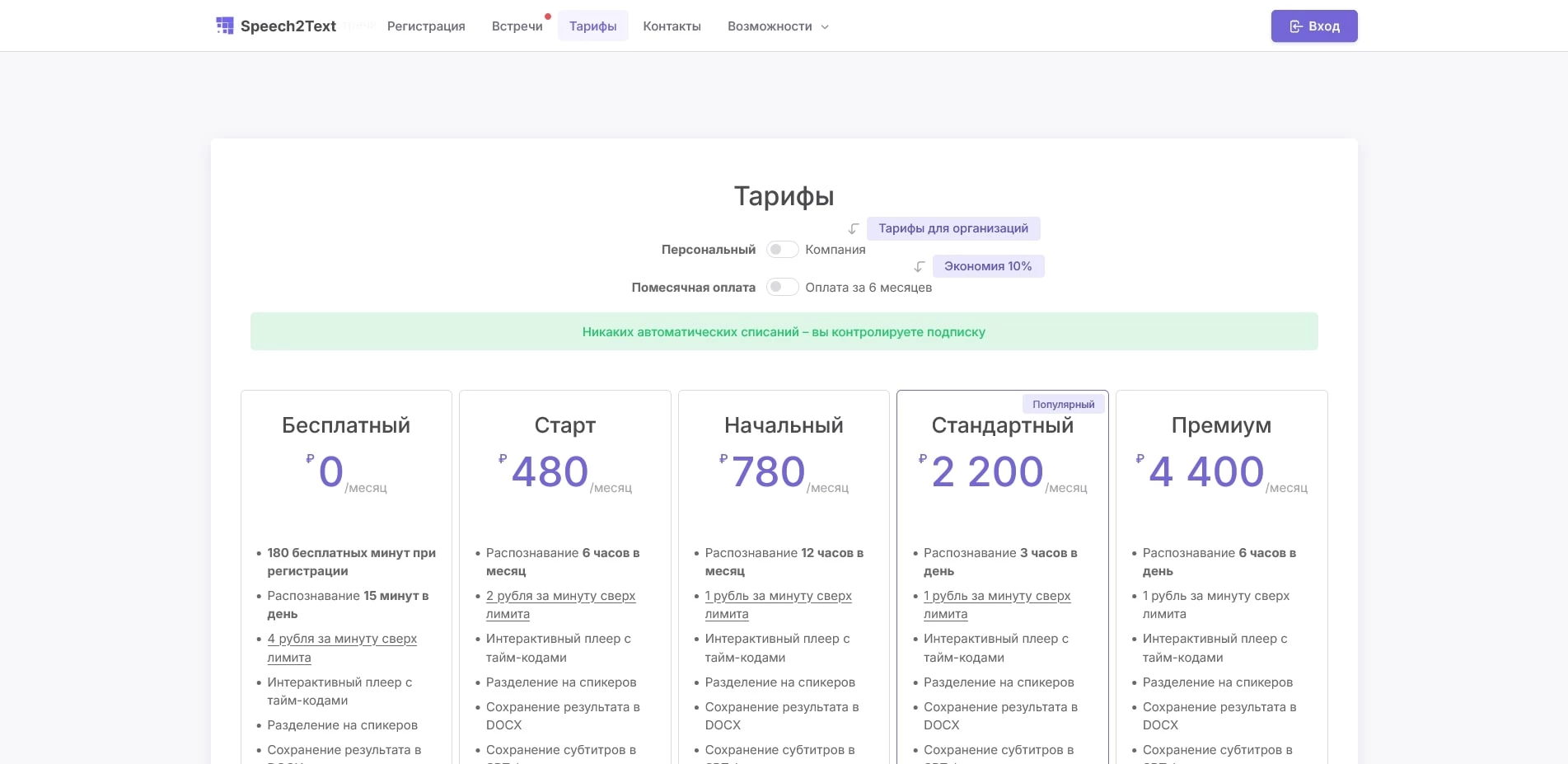Select the Тарифы tab
Viewport: 1568px width, 764px height.
pyautogui.click(x=592, y=26)
